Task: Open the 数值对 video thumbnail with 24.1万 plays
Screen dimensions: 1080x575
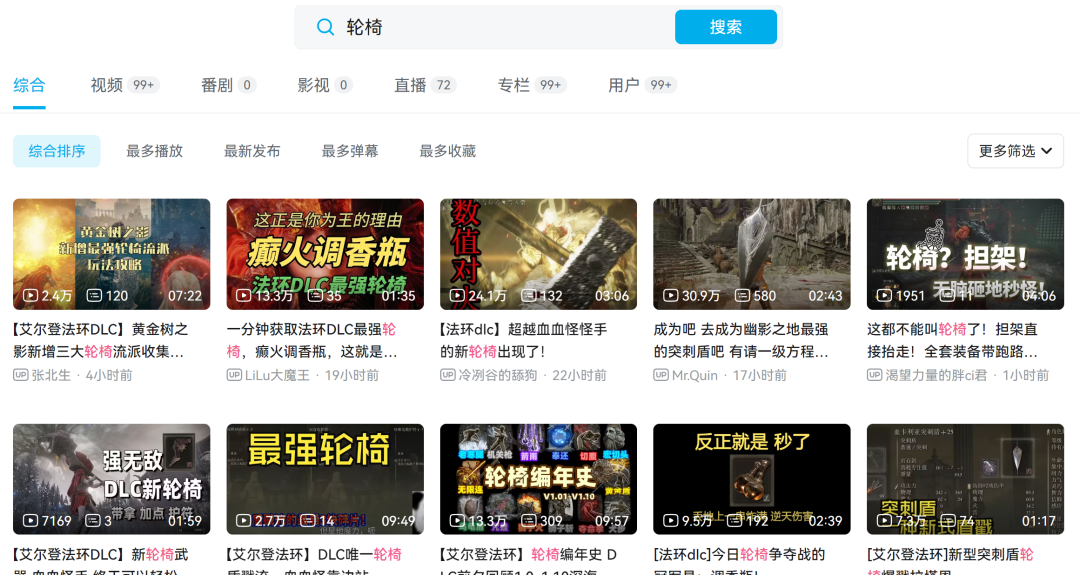Action: click(539, 254)
